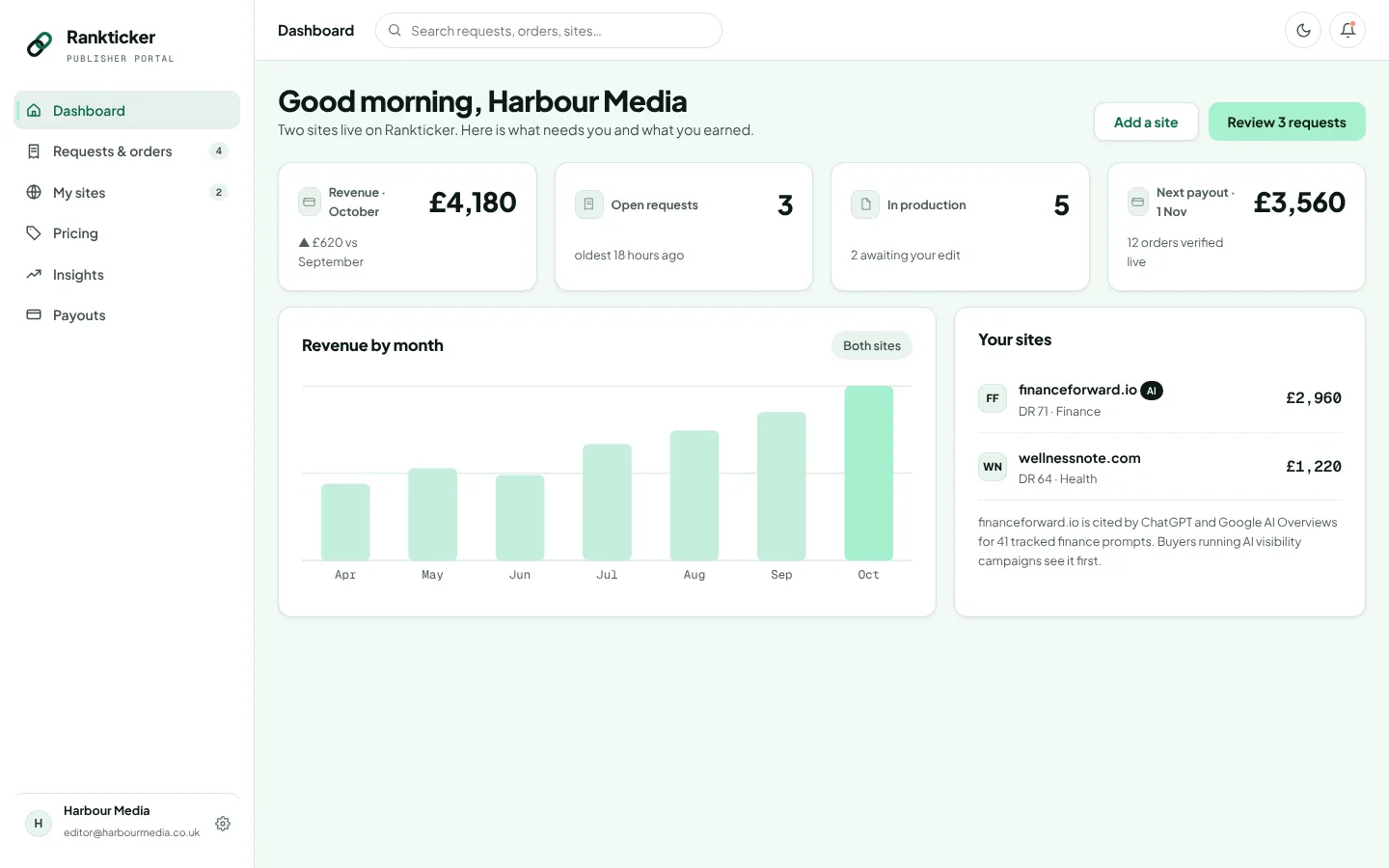Click the FF site avatar
This screenshot has width=1389, height=868.
993,398
